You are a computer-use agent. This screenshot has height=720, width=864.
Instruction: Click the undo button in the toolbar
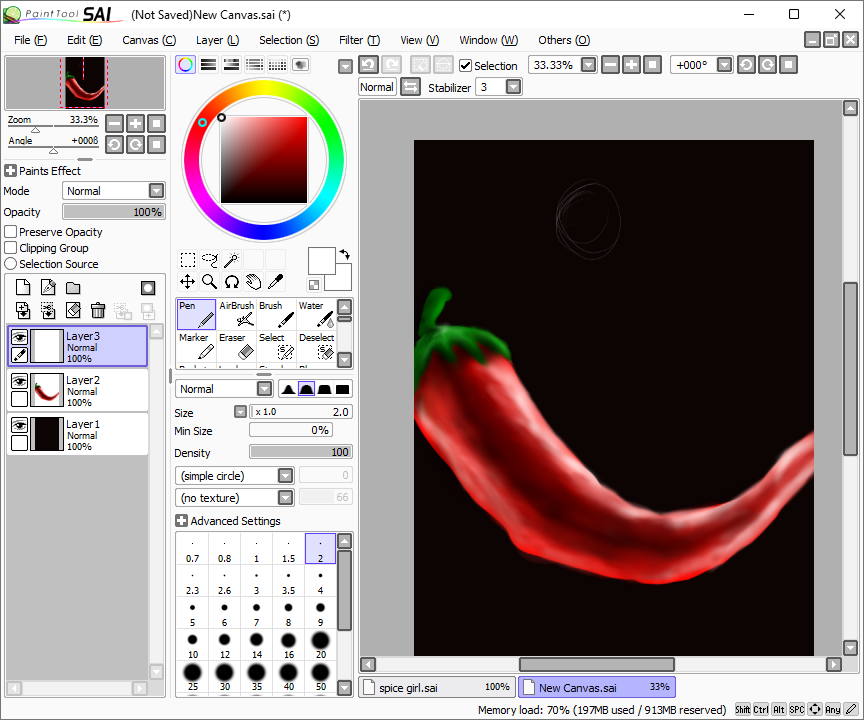click(368, 65)
